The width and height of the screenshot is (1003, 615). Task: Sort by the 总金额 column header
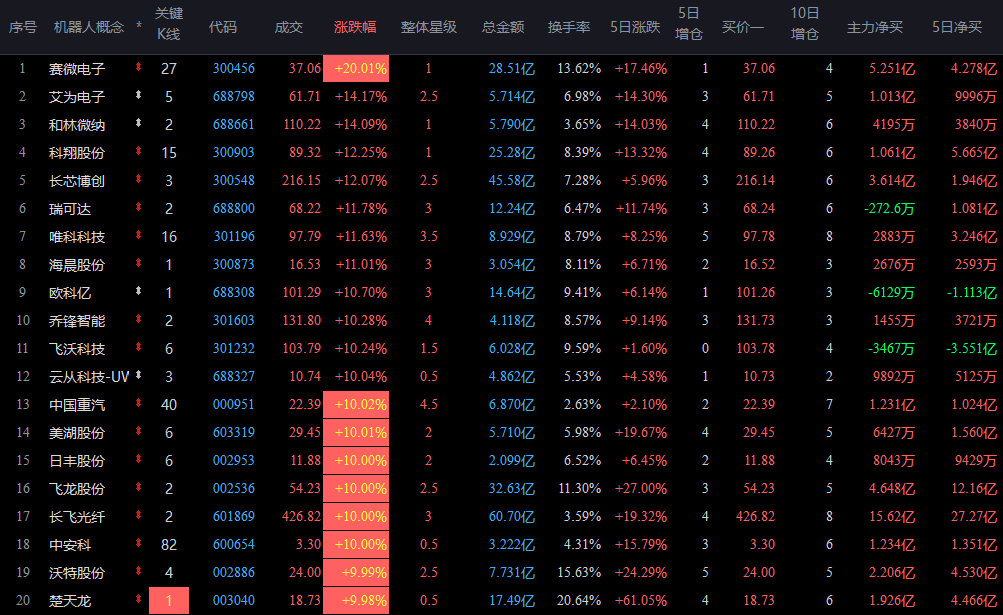[x=503, y=27]
